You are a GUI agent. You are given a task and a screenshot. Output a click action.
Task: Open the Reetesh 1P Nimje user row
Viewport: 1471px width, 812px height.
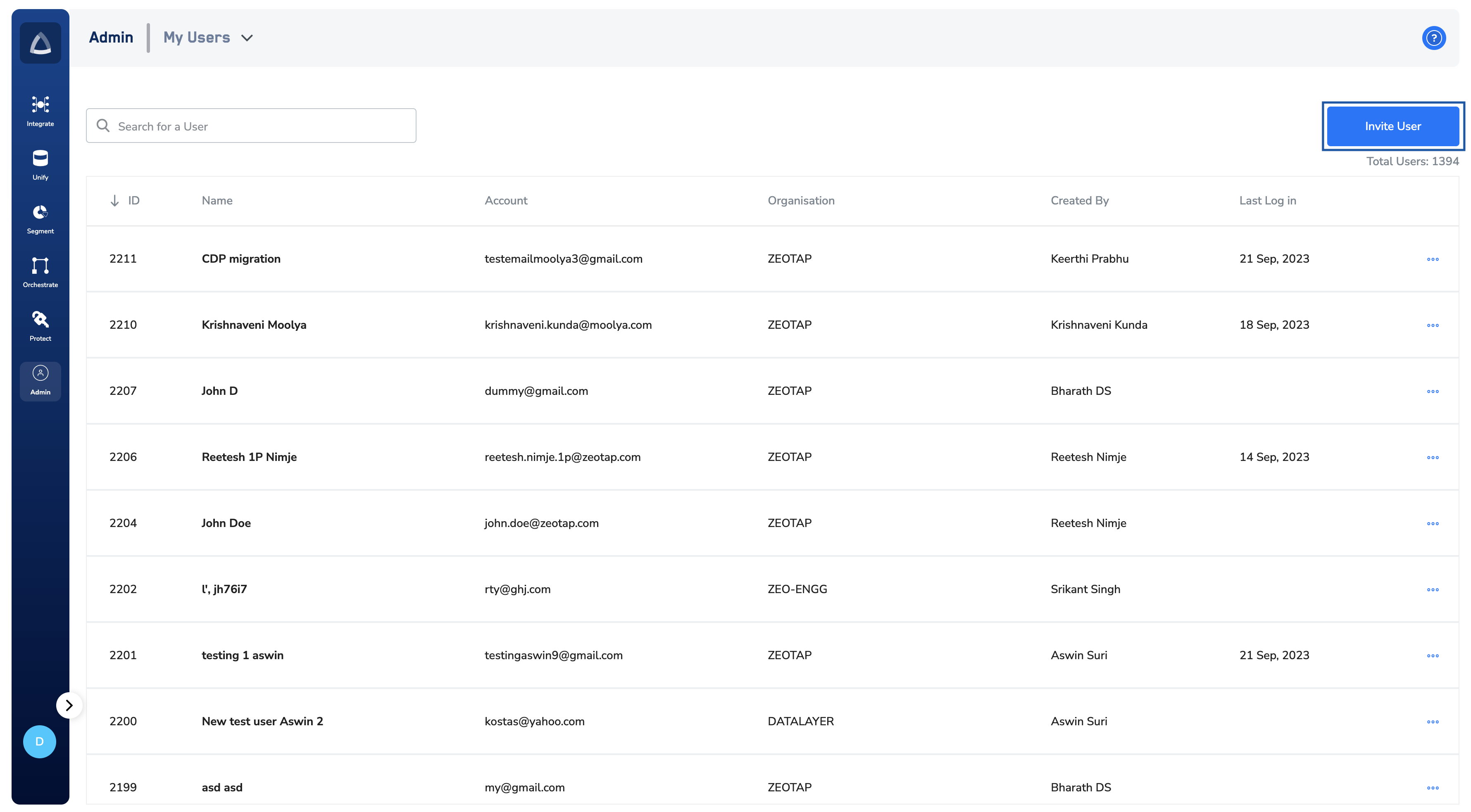point(249,456)
